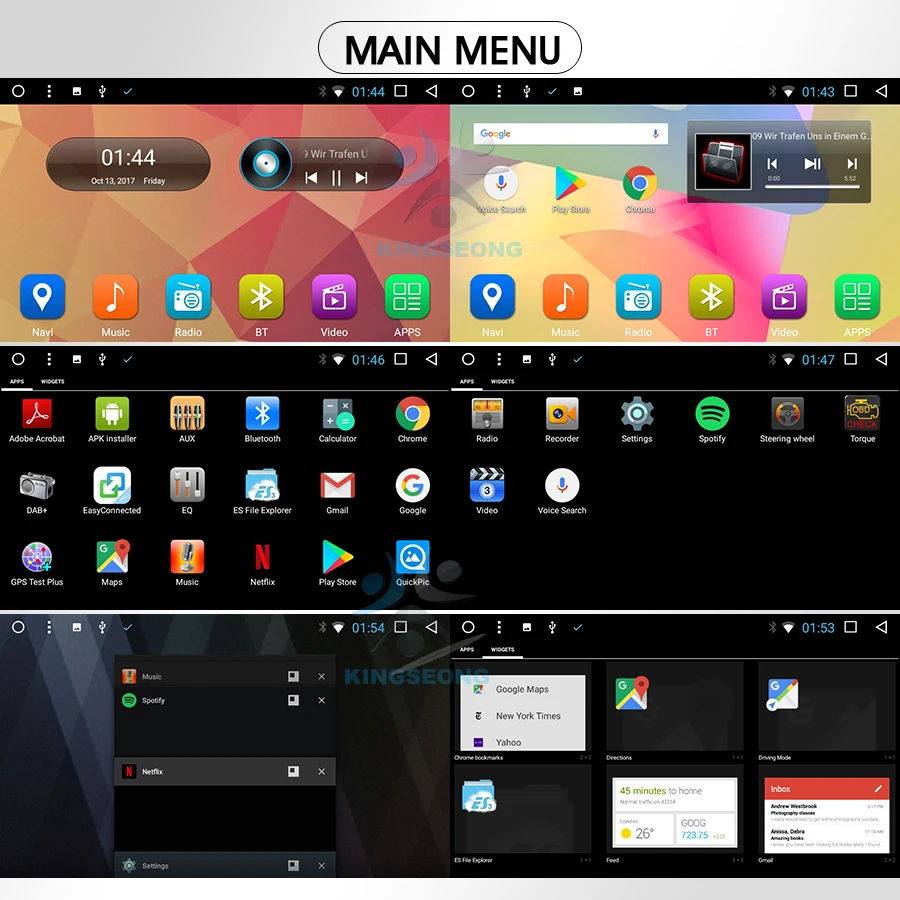Select the Driving Mode widget
900x900 pixels.
(827, 711)
